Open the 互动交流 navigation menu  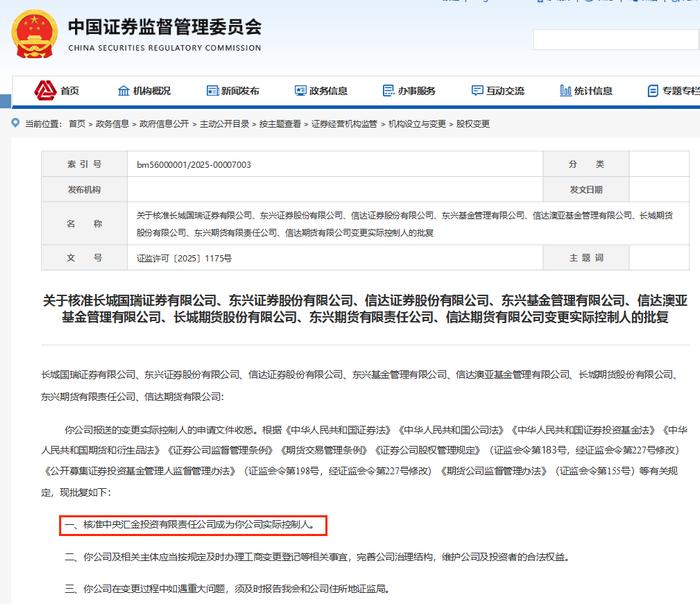(505, 91)
